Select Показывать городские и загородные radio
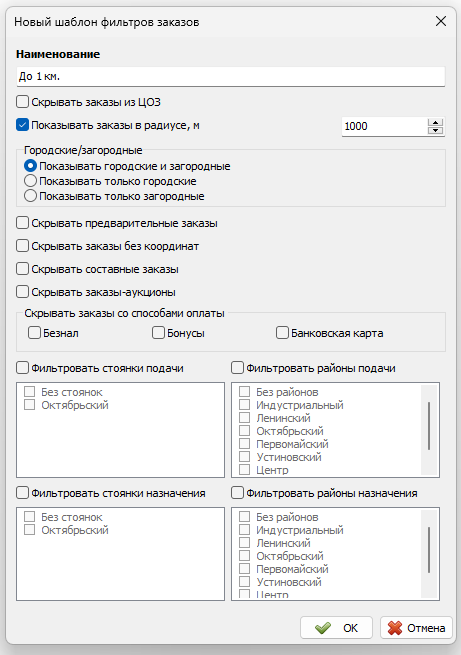461x655 pixels. pos(30,166)
